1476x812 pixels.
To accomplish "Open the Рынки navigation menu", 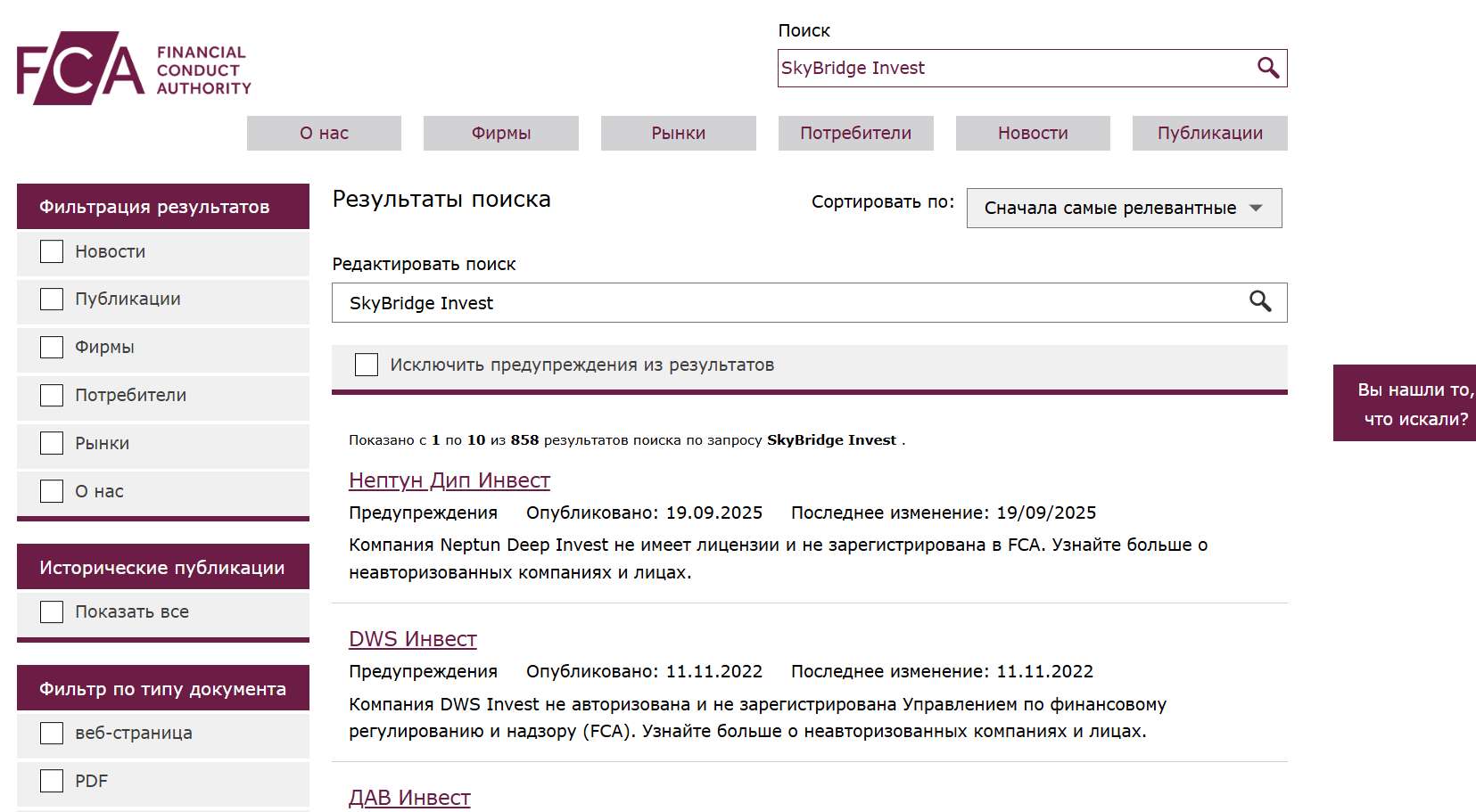I will (x=678, y=133).
